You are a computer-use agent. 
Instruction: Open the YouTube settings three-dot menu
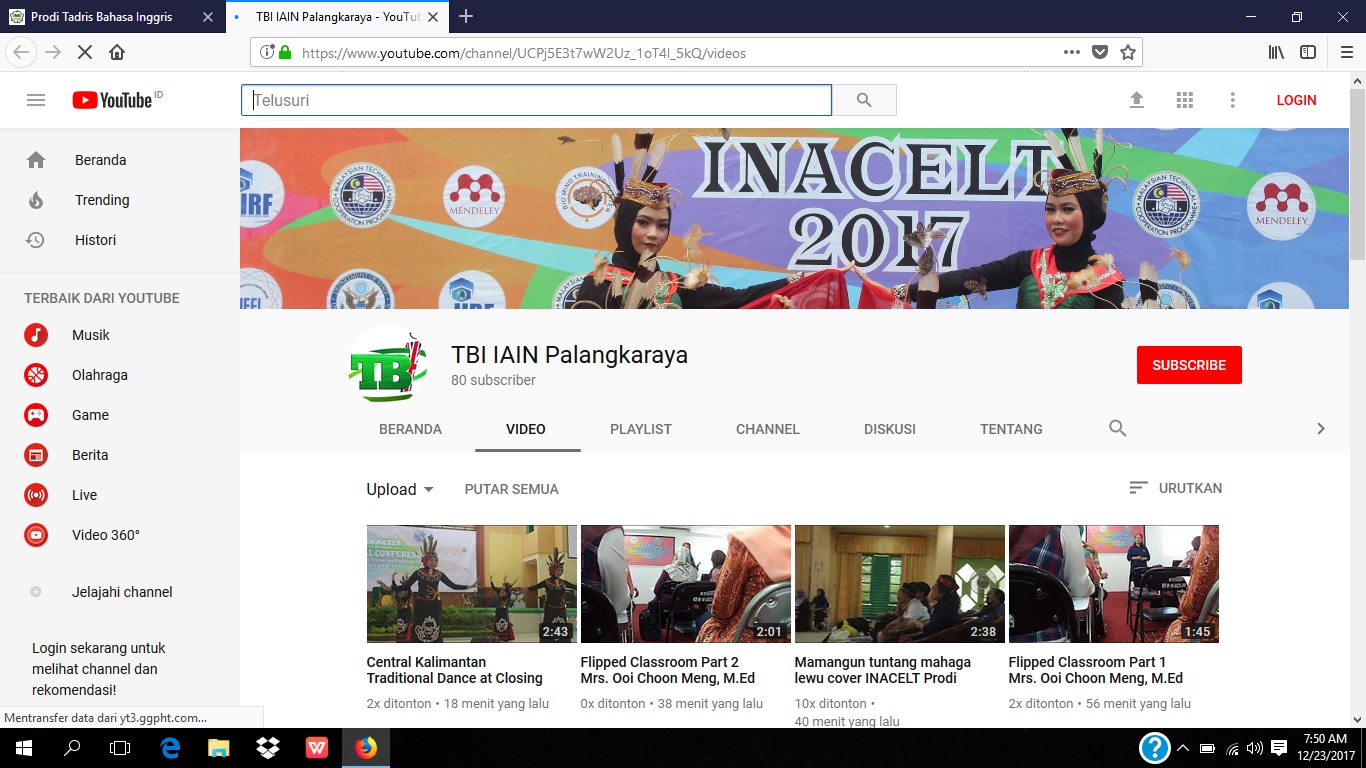point(1233,100)
